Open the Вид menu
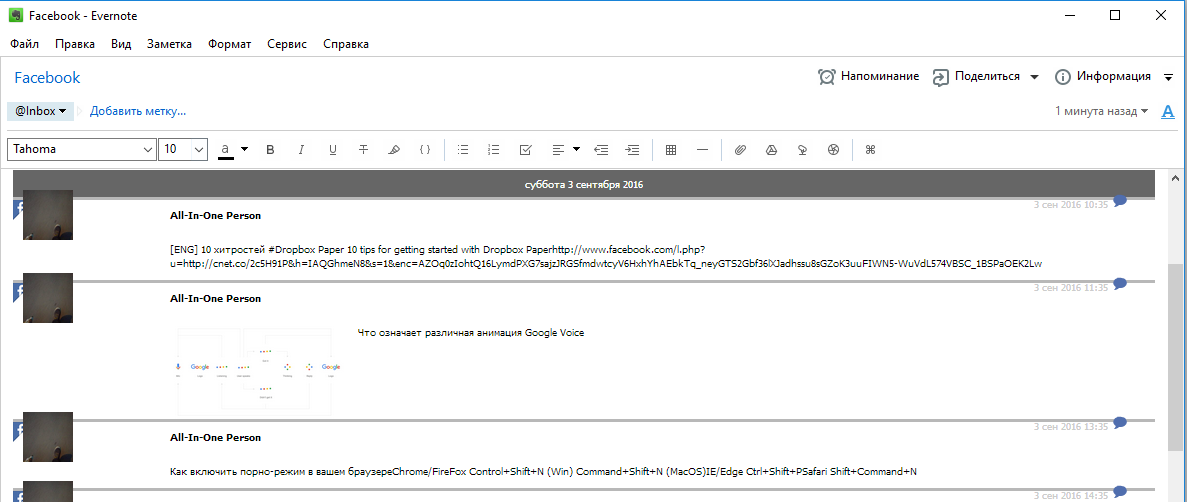The image size is (1187, 502). coord(121,44)
